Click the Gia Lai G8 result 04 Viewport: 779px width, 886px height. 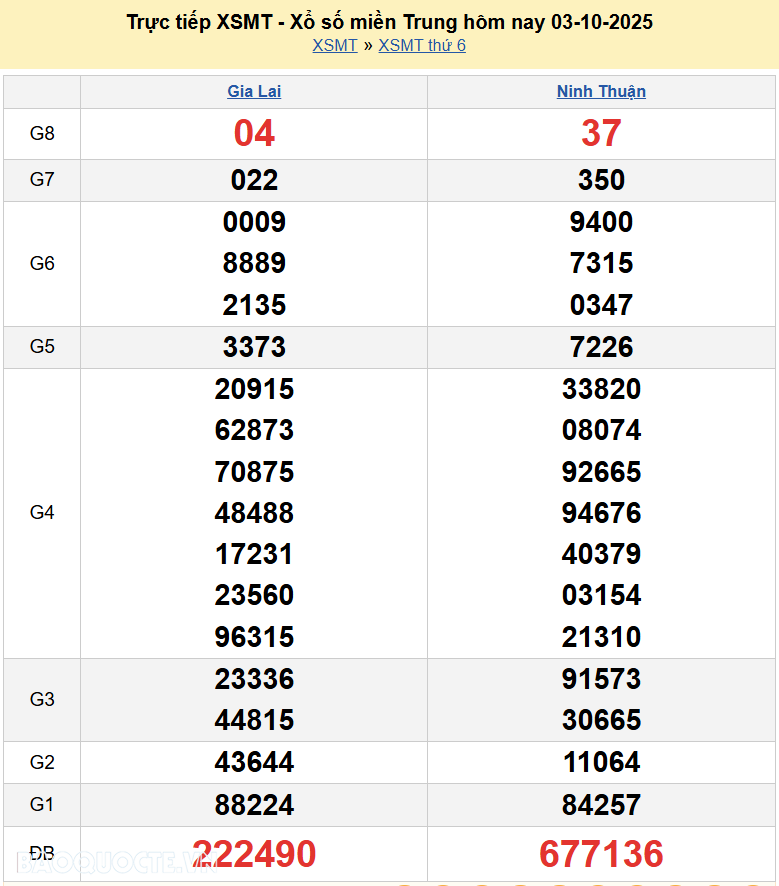pyautogui.click(x=254, y=133)
